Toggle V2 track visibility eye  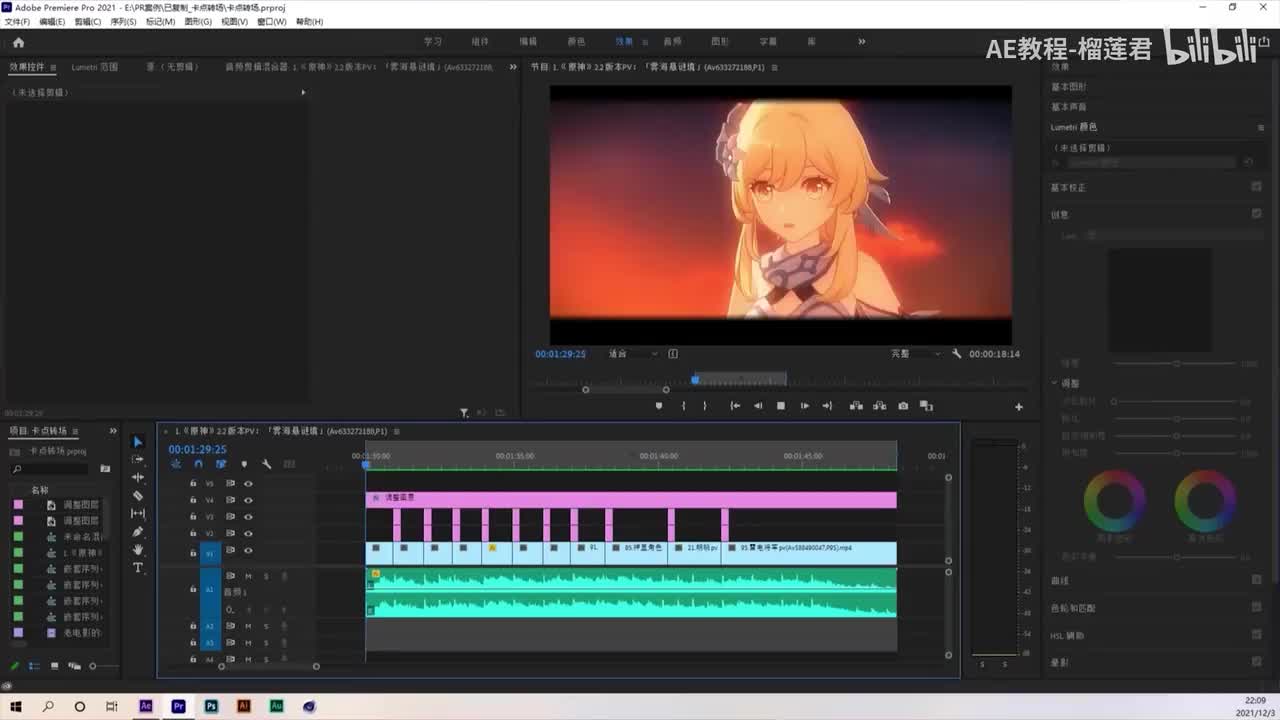pos(248,534)
